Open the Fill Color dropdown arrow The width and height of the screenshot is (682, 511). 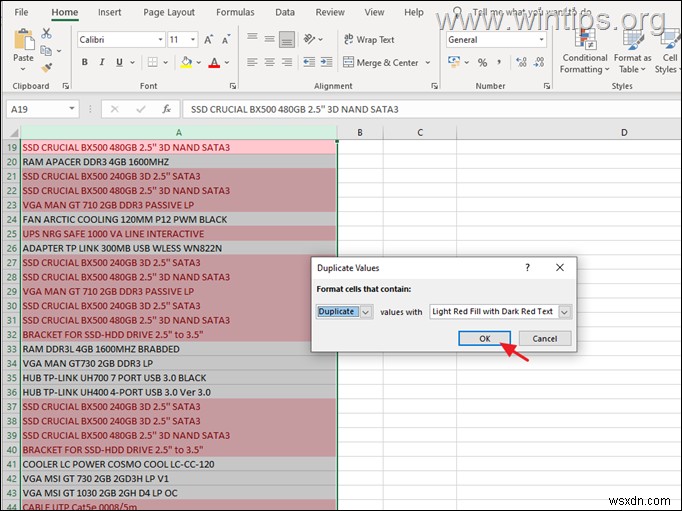tap(199, 63)
